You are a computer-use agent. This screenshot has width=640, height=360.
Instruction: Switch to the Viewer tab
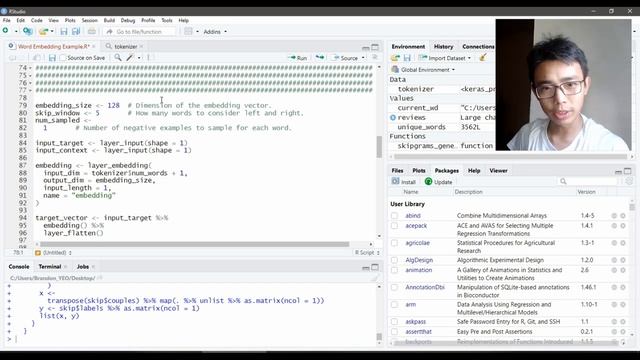(498, 171)
